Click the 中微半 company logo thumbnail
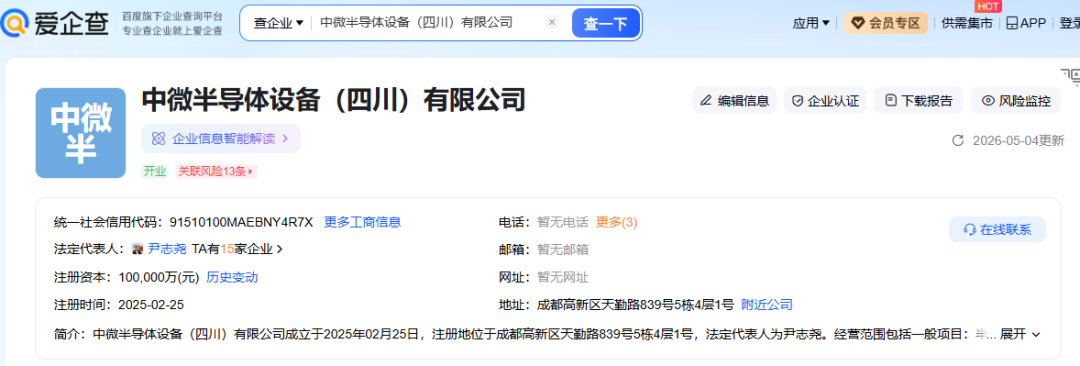Viewport: 1080px width, 366px height. click(81, 132)
